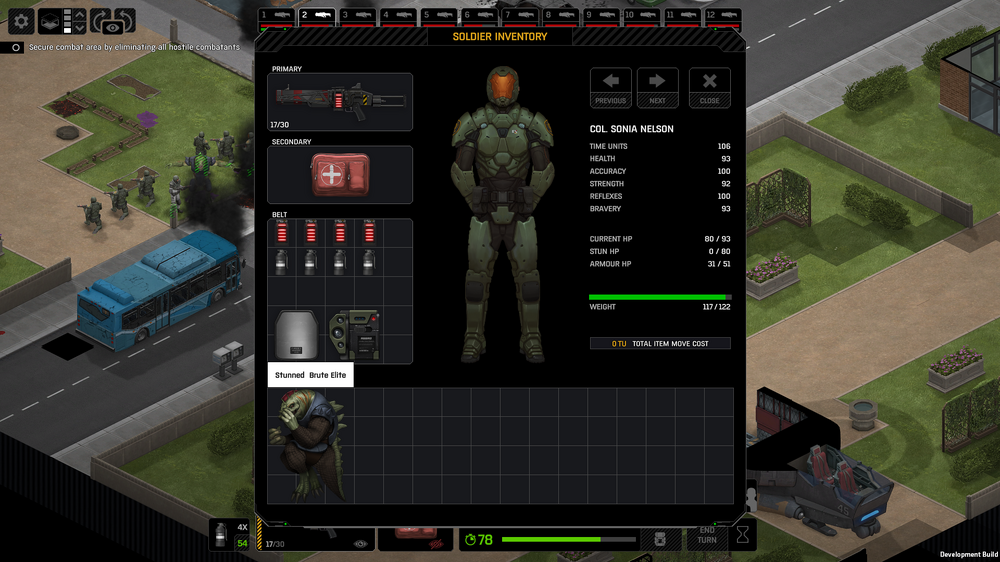Pick up the ballistic shield in belt
Screen dimensions: 1000x562
(297, 335)
